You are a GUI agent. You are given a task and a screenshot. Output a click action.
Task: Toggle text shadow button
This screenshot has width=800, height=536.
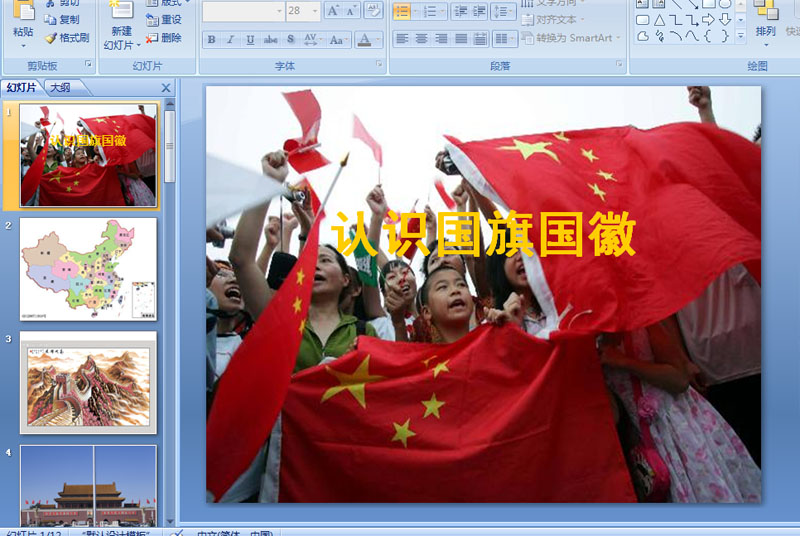(x=290, y=39)
